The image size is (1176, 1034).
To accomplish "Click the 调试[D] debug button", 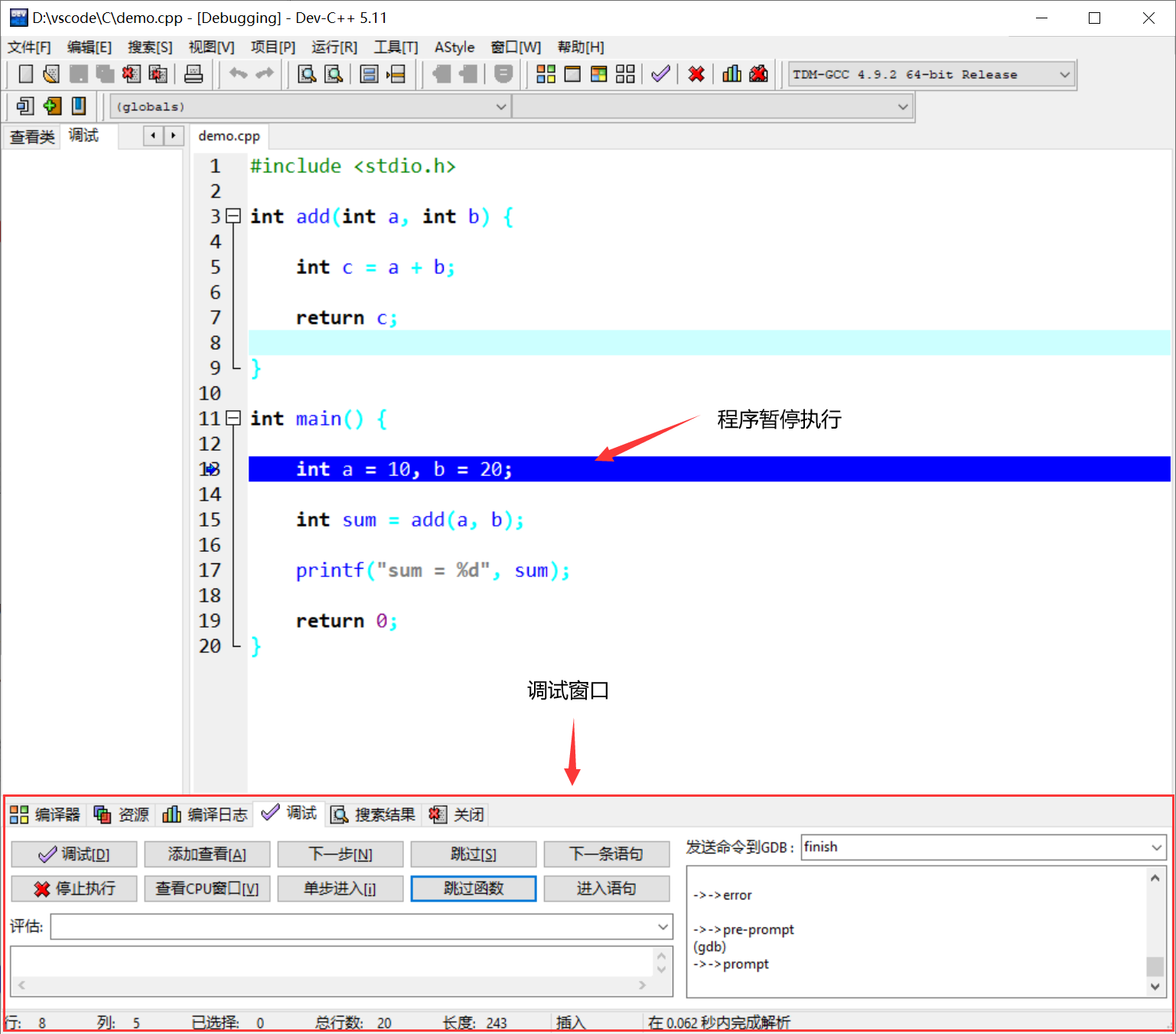I will (74, 854).
